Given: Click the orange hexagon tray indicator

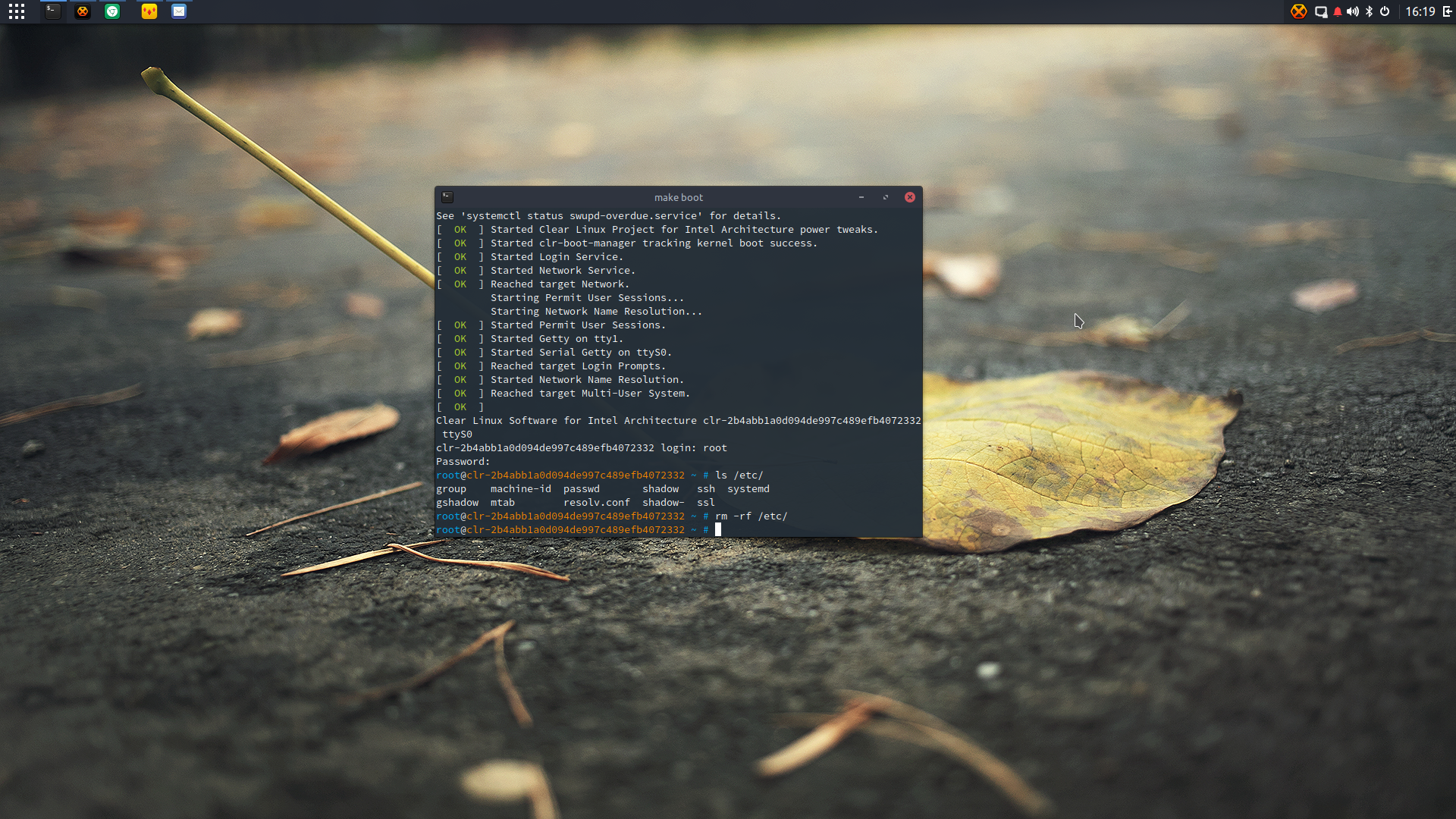Looking at the screenshot, I should coord(1299,11).
